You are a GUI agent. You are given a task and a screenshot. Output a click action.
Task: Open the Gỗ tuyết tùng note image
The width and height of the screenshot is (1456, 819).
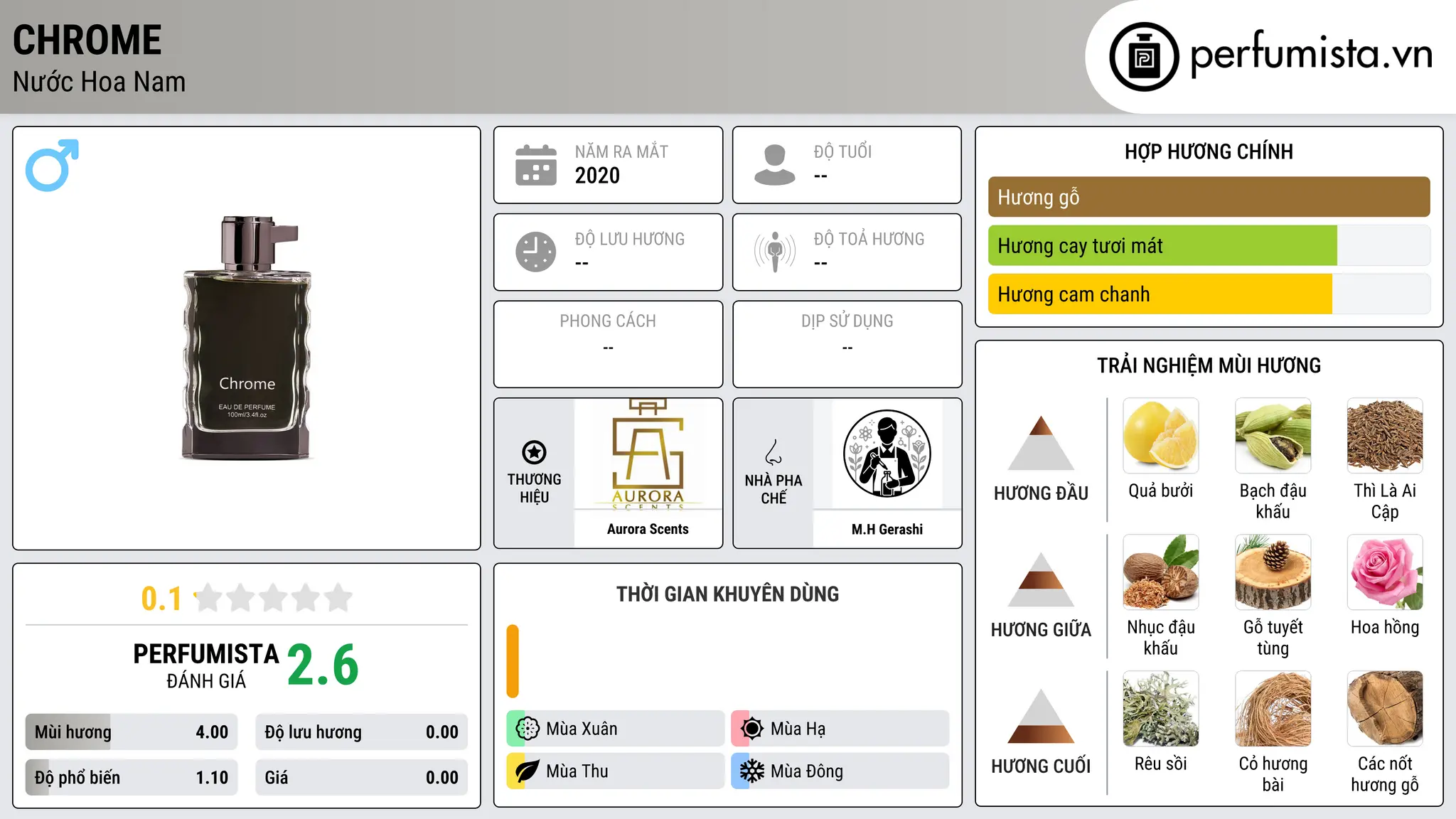tap(1273, 572)
